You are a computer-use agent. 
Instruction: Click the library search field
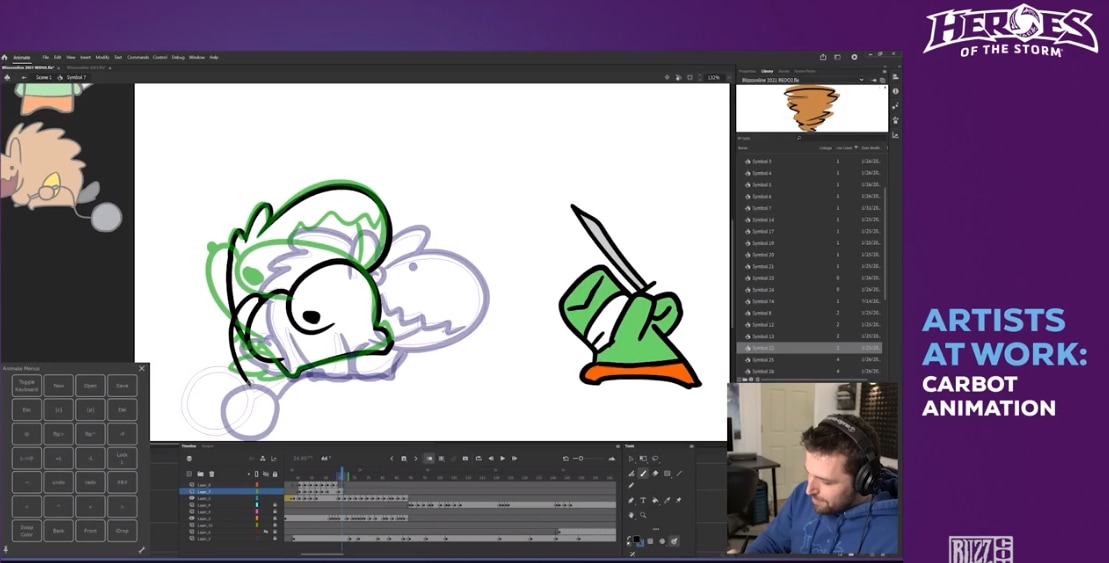click(842, 138)
